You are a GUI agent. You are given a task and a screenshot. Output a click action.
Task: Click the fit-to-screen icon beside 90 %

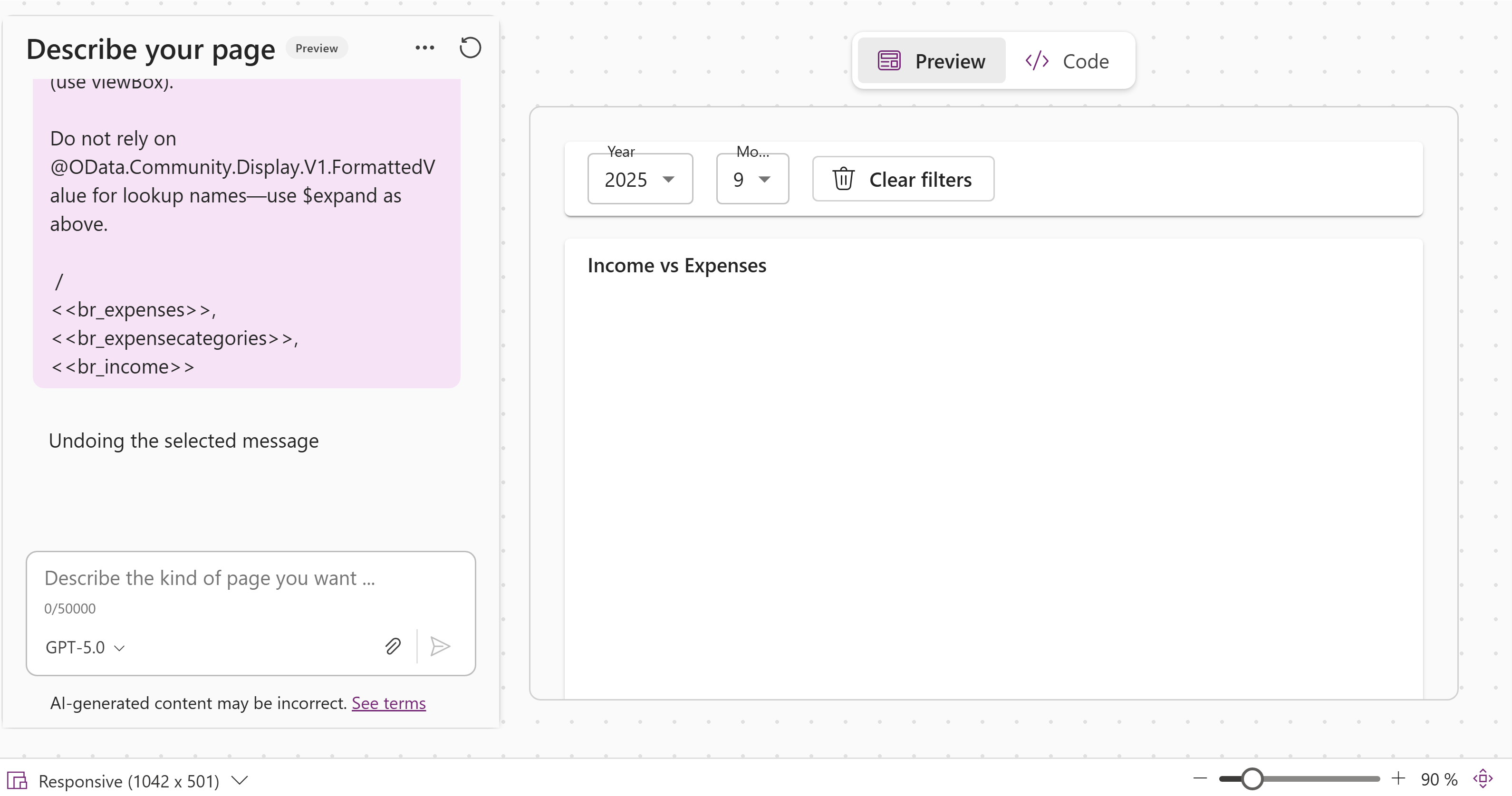tap(1483, 779)
